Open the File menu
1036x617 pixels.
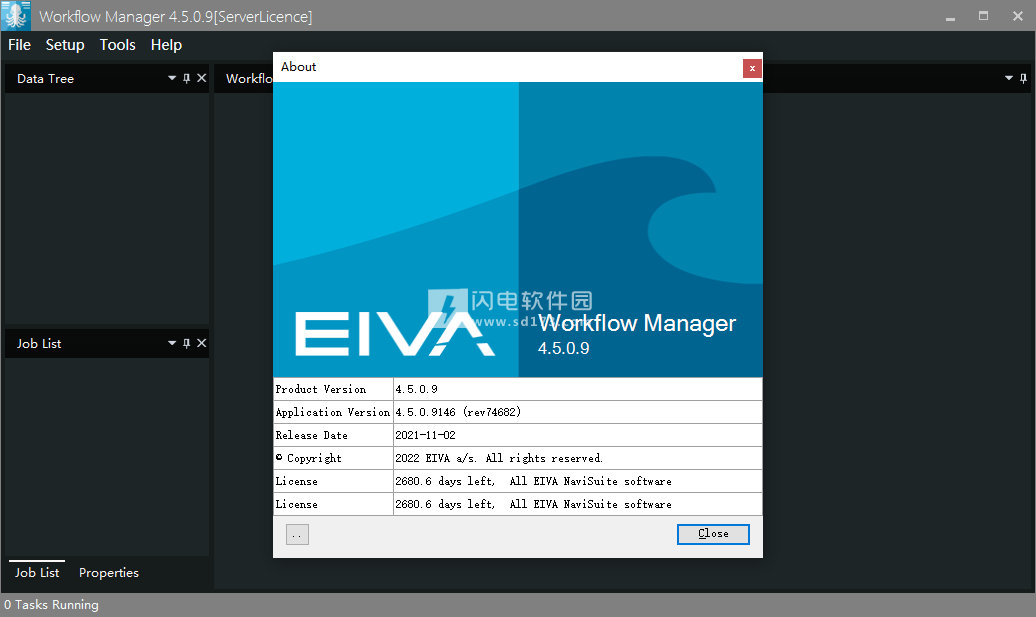tap(19, 45)
